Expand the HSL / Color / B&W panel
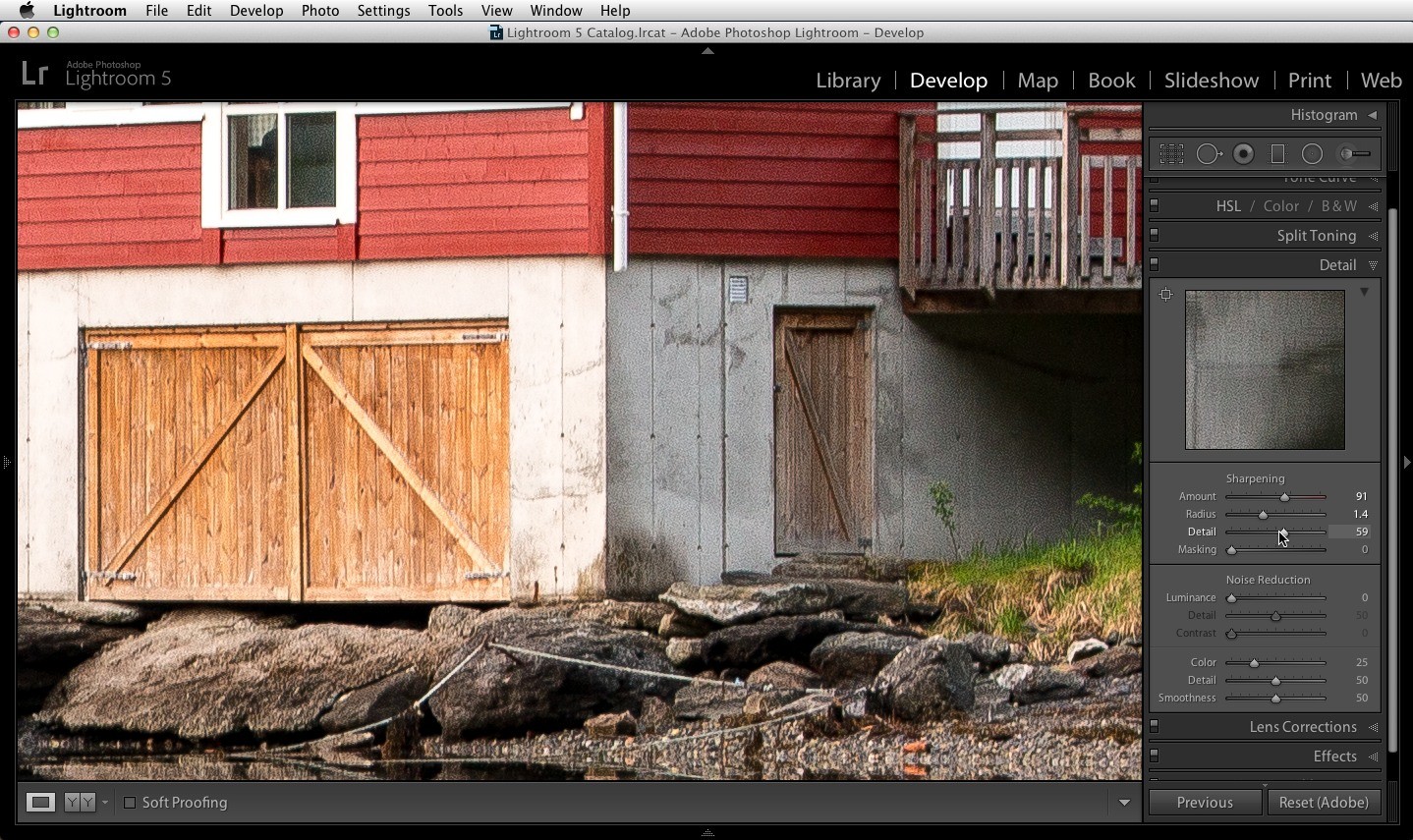This screenshot has width=1413, height=840. [1373, 207]
